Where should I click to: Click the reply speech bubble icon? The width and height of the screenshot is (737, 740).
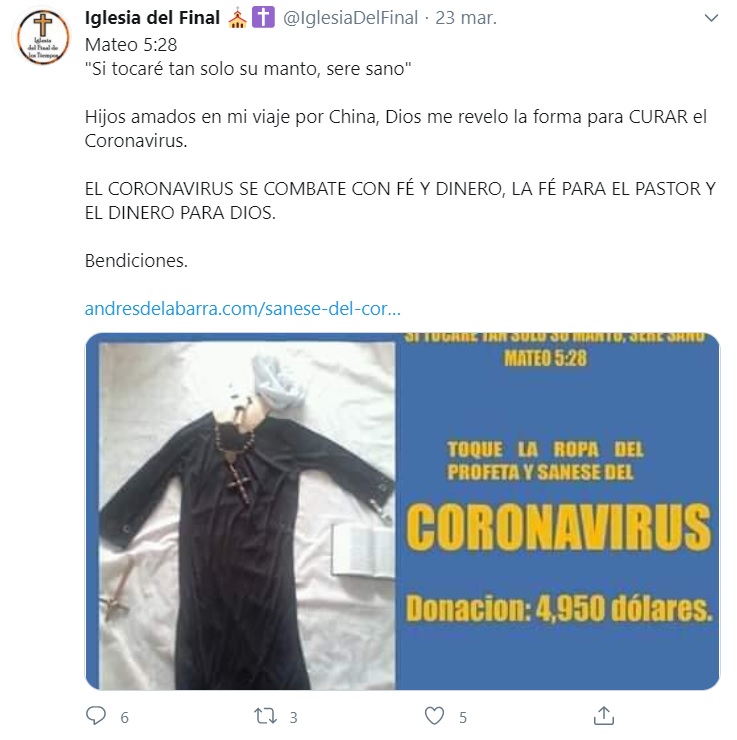(x=96, y=715)
